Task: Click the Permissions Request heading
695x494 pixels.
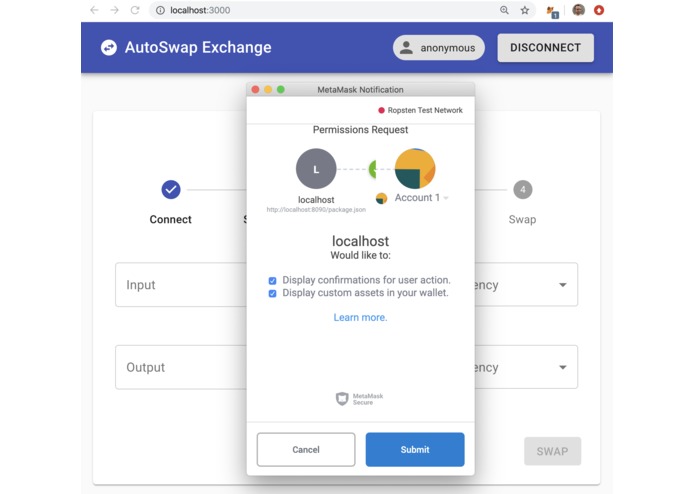Action: pyautogui.click(x=360, y=130)
